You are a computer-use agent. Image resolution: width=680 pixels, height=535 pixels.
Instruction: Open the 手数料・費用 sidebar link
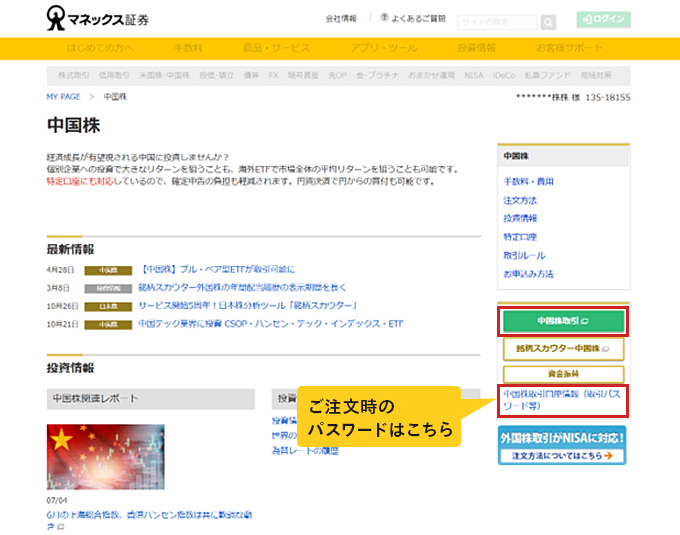click(529, 181)
